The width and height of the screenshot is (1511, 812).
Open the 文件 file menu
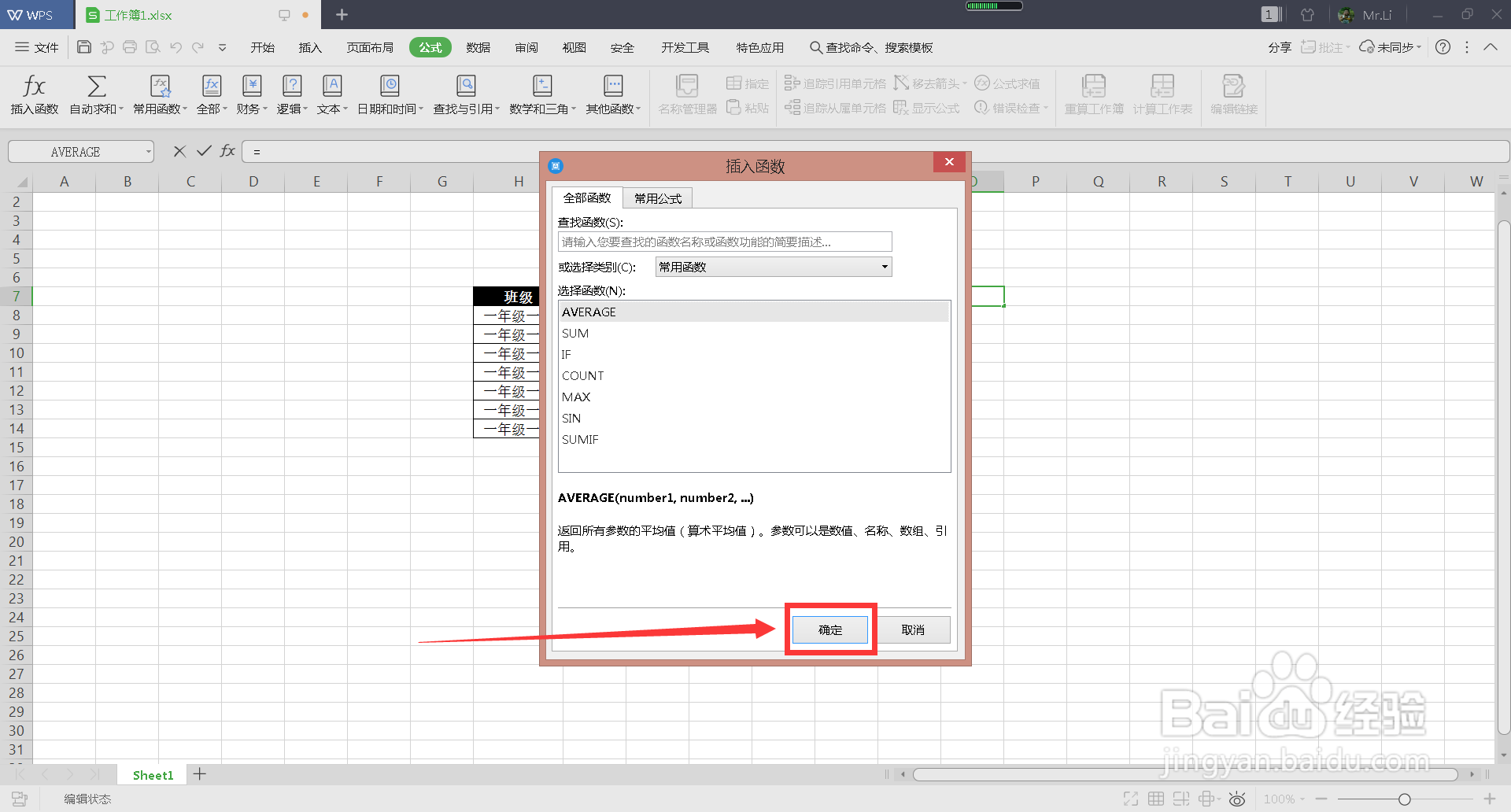tap(37, 47)
